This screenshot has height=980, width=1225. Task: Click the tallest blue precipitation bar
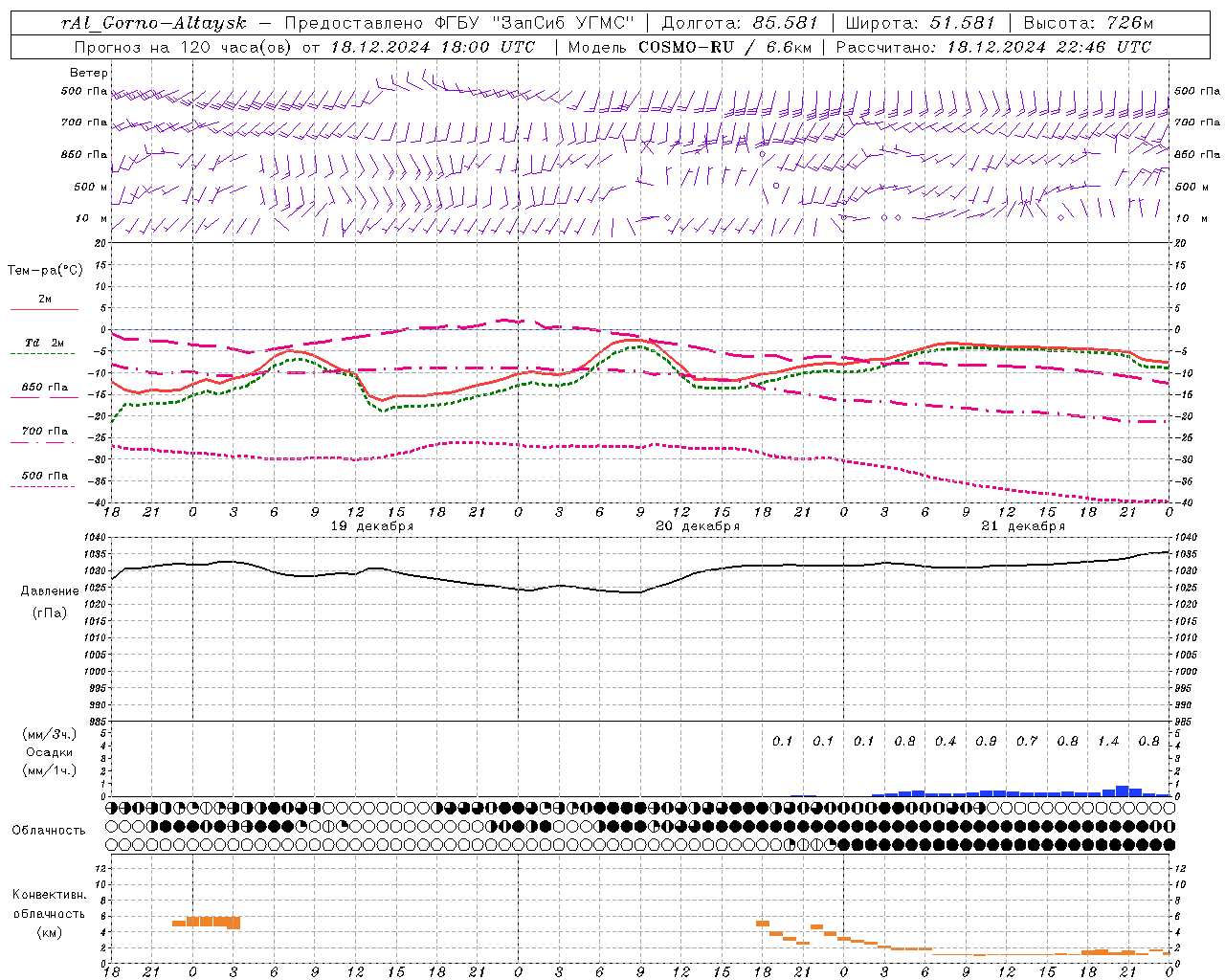tap(1123, 791)
